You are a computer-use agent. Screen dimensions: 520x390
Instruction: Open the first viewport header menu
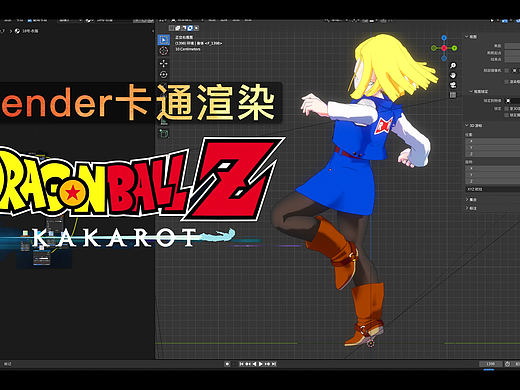click(x=212, y=21)
